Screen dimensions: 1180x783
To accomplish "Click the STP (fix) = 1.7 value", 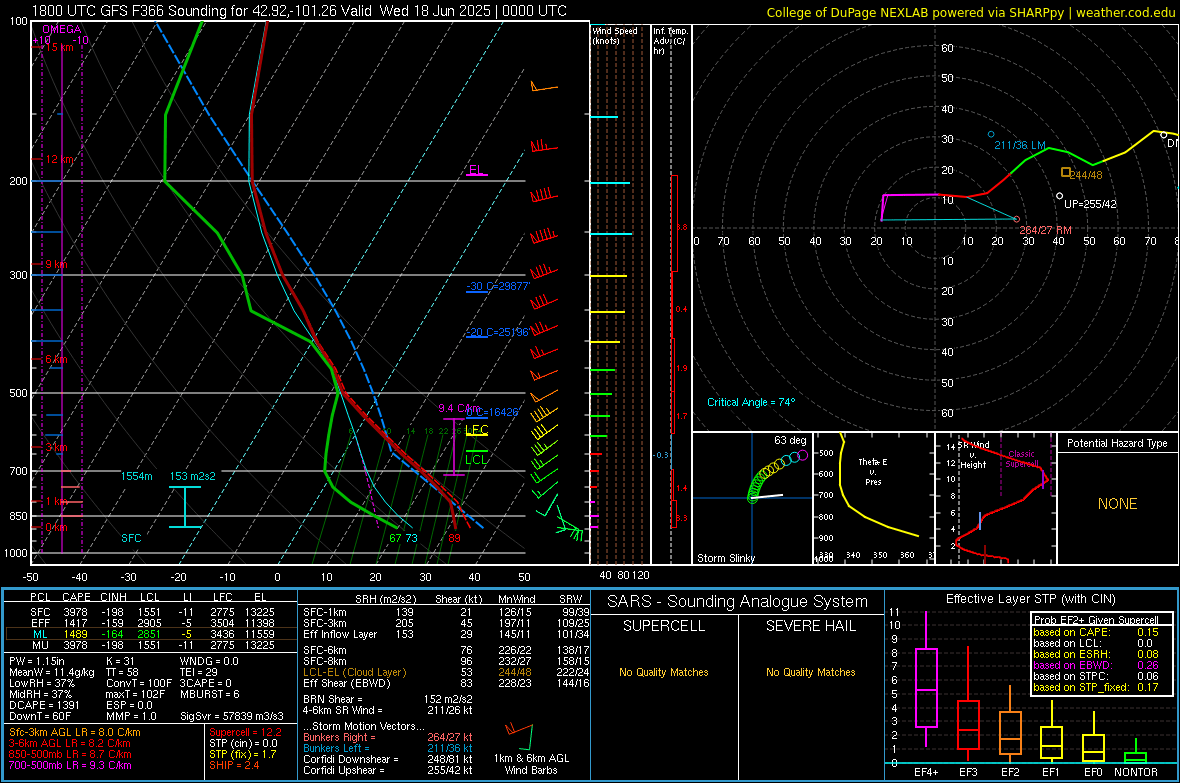I will (243, 754).
